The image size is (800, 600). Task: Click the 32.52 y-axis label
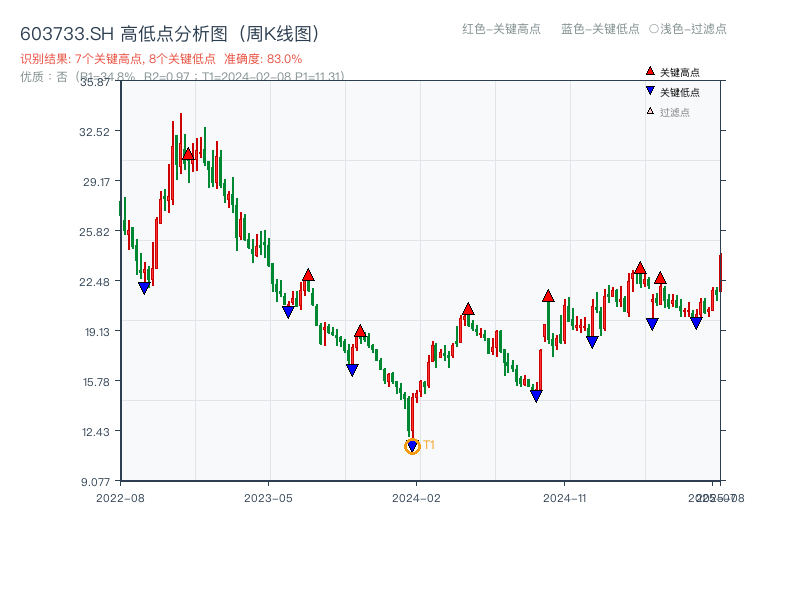pos(94,132)
